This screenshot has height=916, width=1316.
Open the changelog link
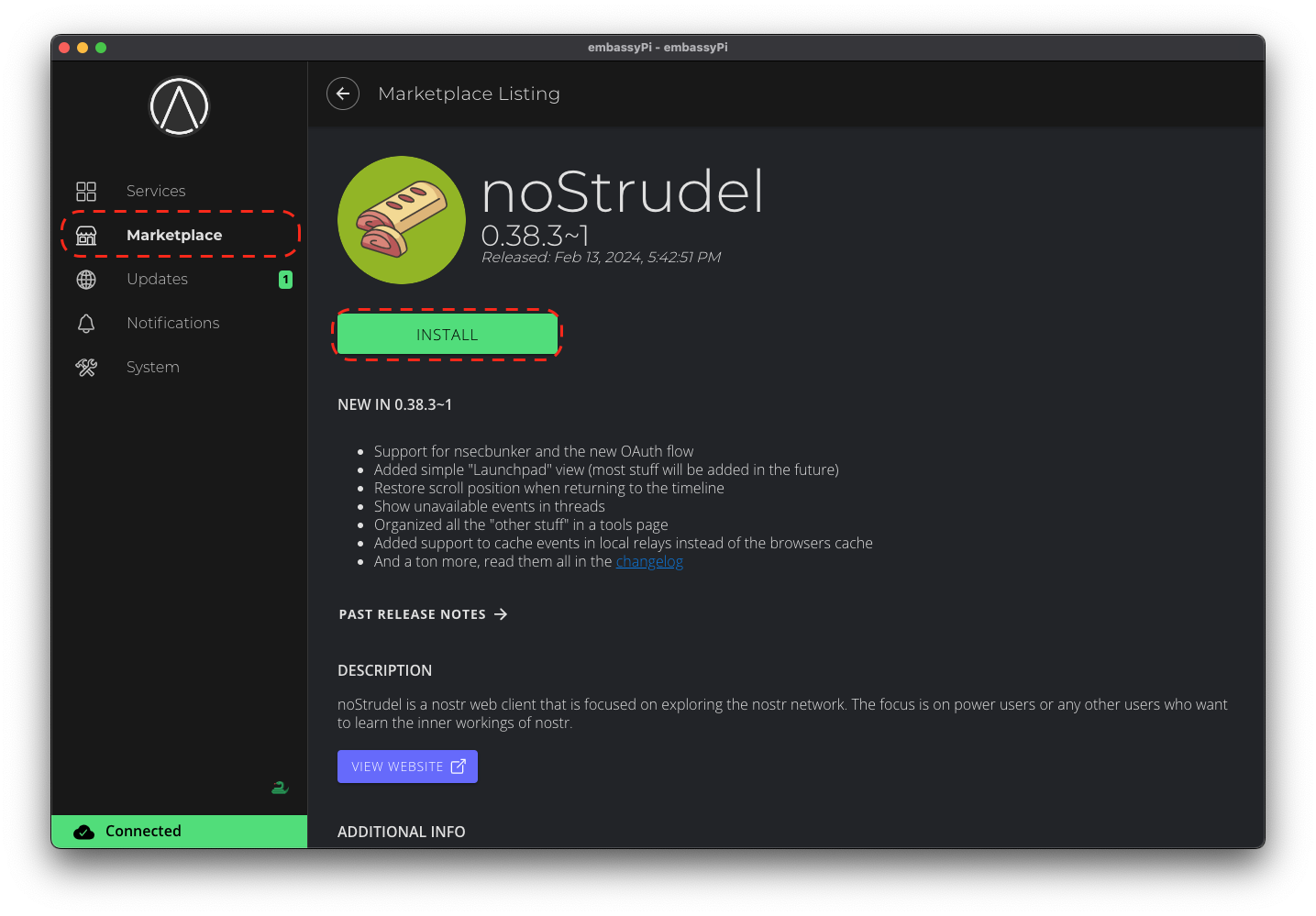(649, 560)
